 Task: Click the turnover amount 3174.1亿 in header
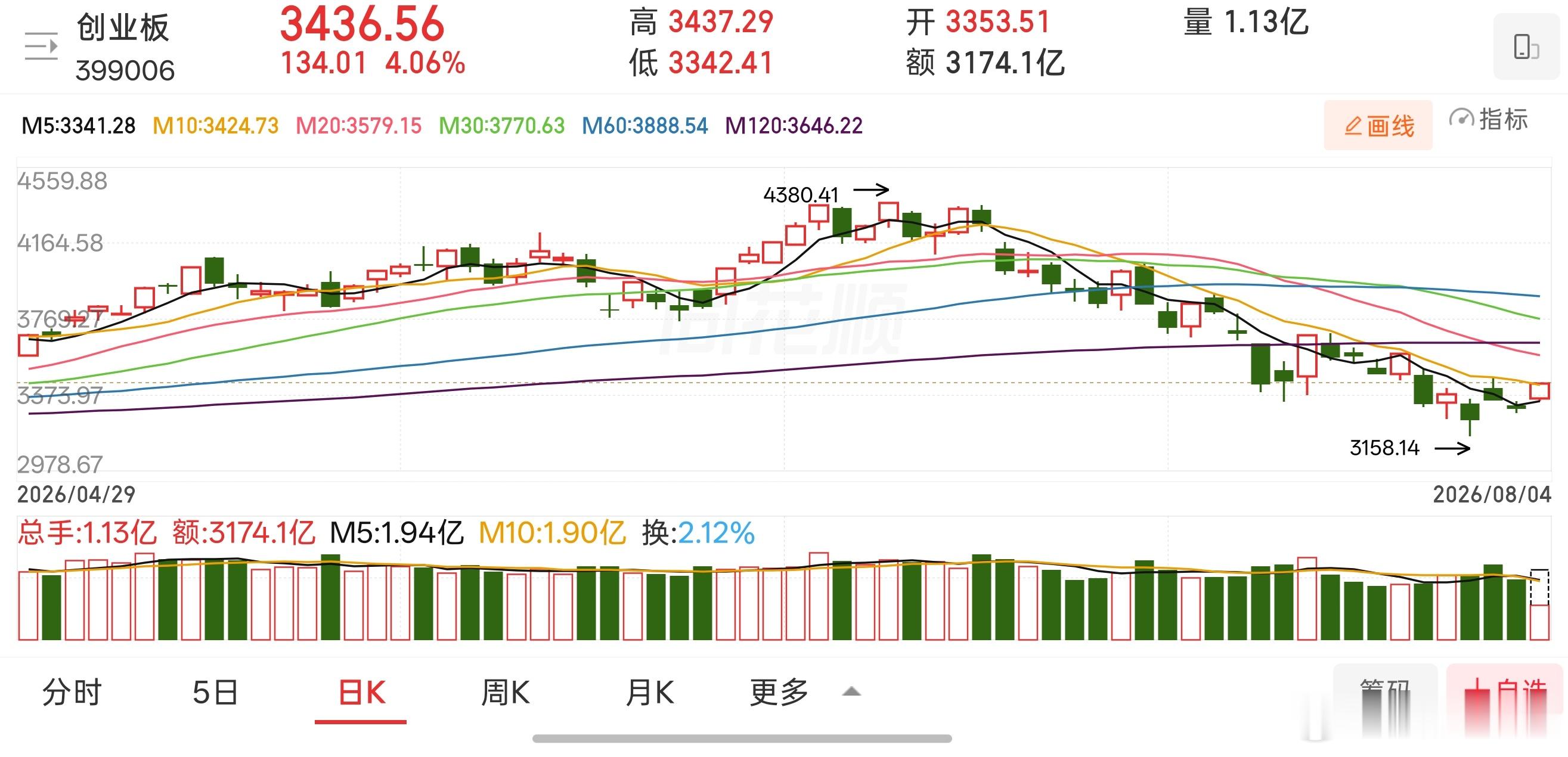[x=1005, y=63]
